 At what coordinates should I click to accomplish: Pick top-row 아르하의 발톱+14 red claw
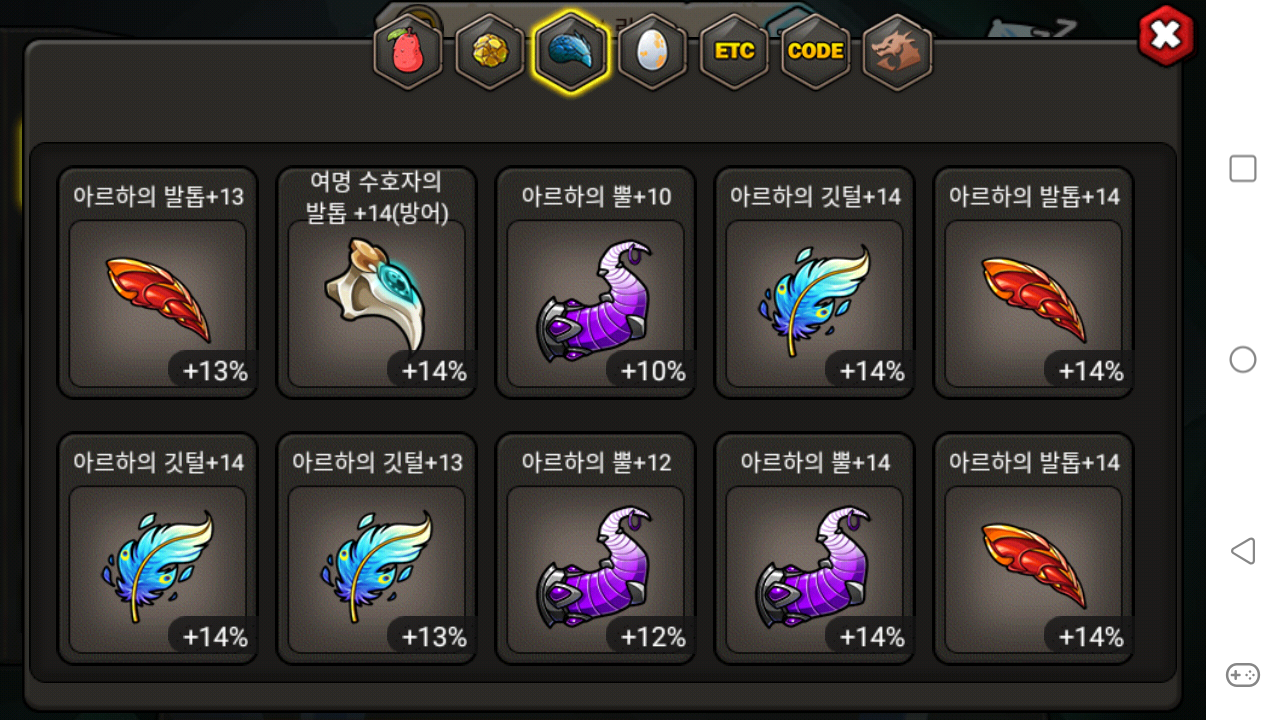coord(1034,282)
